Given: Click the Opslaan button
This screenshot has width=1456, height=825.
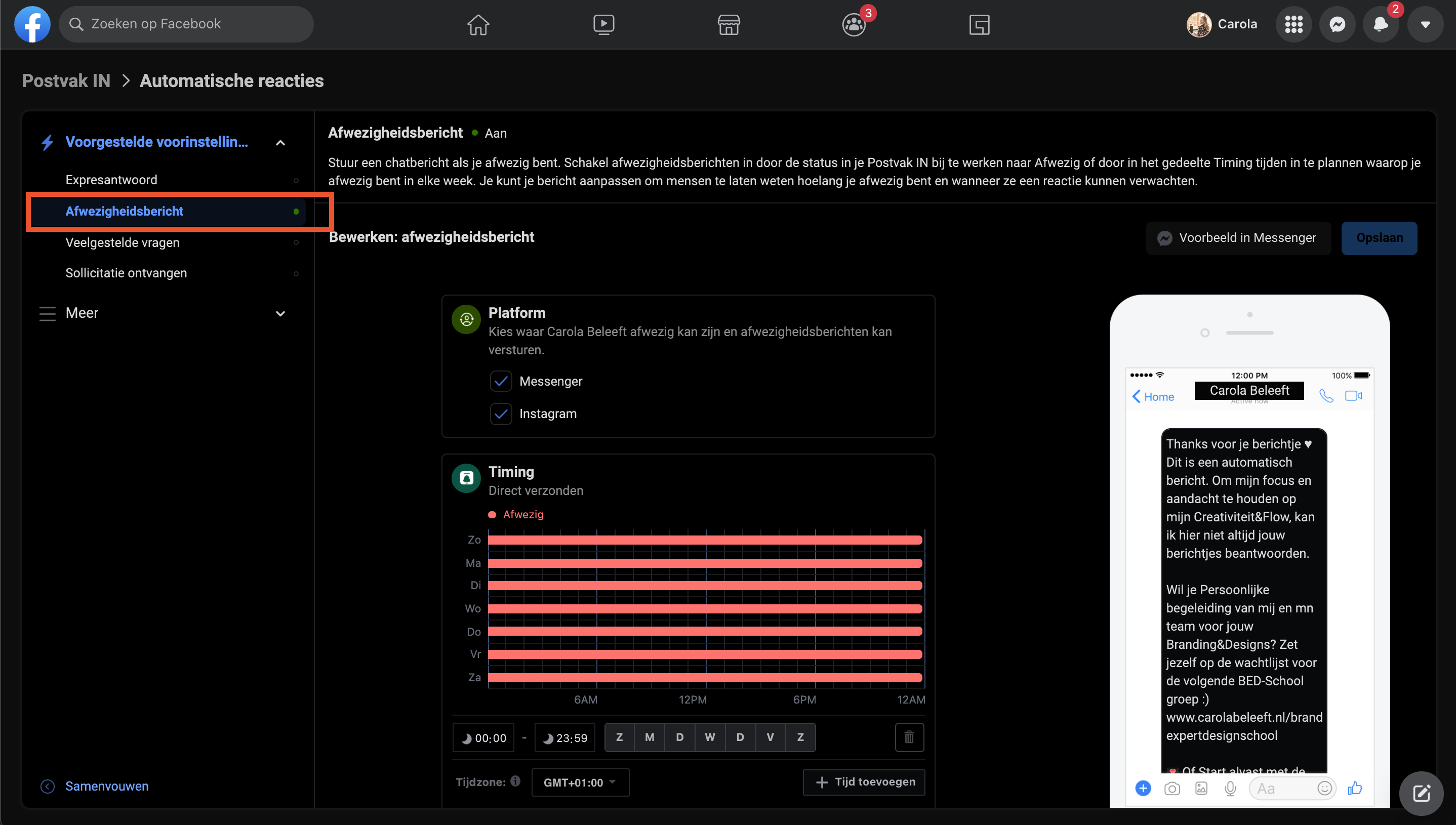Looking at the screenshot, I should pyautogui.click(x=1379, y=238).
